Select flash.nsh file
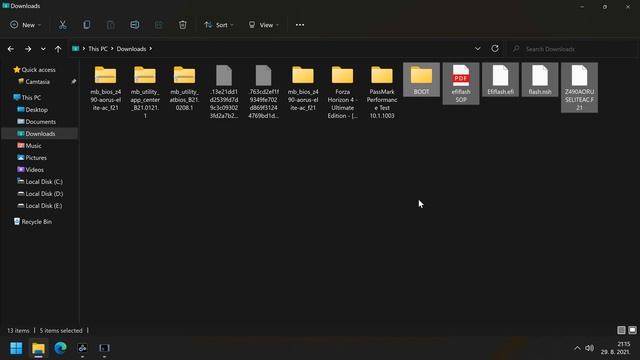The height and width of the screenshot is (360, 640). pos(540,80)
